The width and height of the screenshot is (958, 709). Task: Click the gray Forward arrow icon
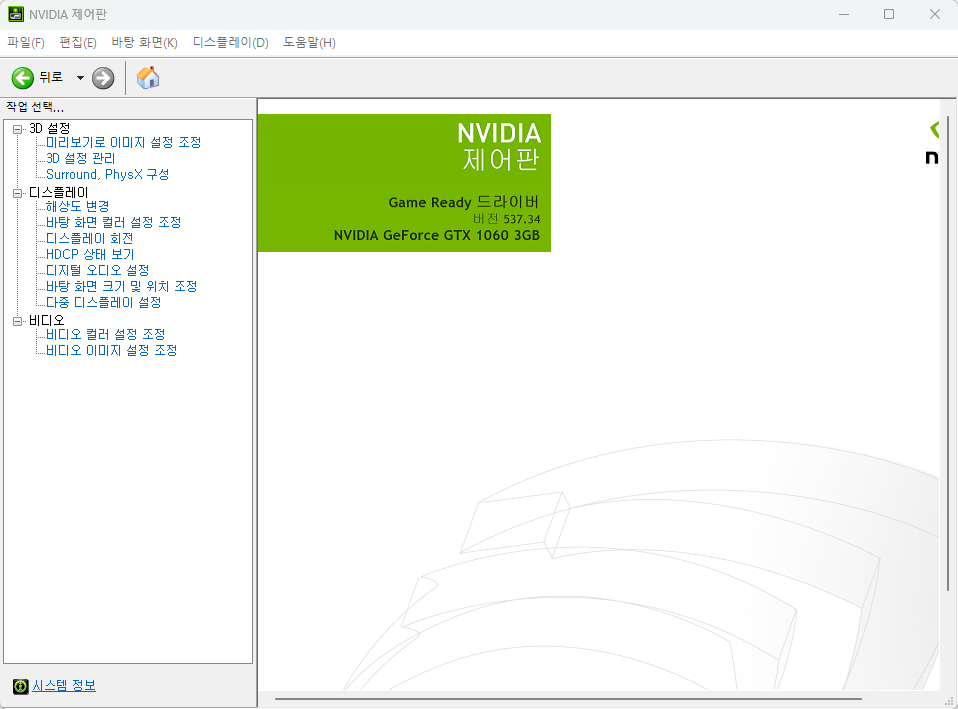(103, 78)
